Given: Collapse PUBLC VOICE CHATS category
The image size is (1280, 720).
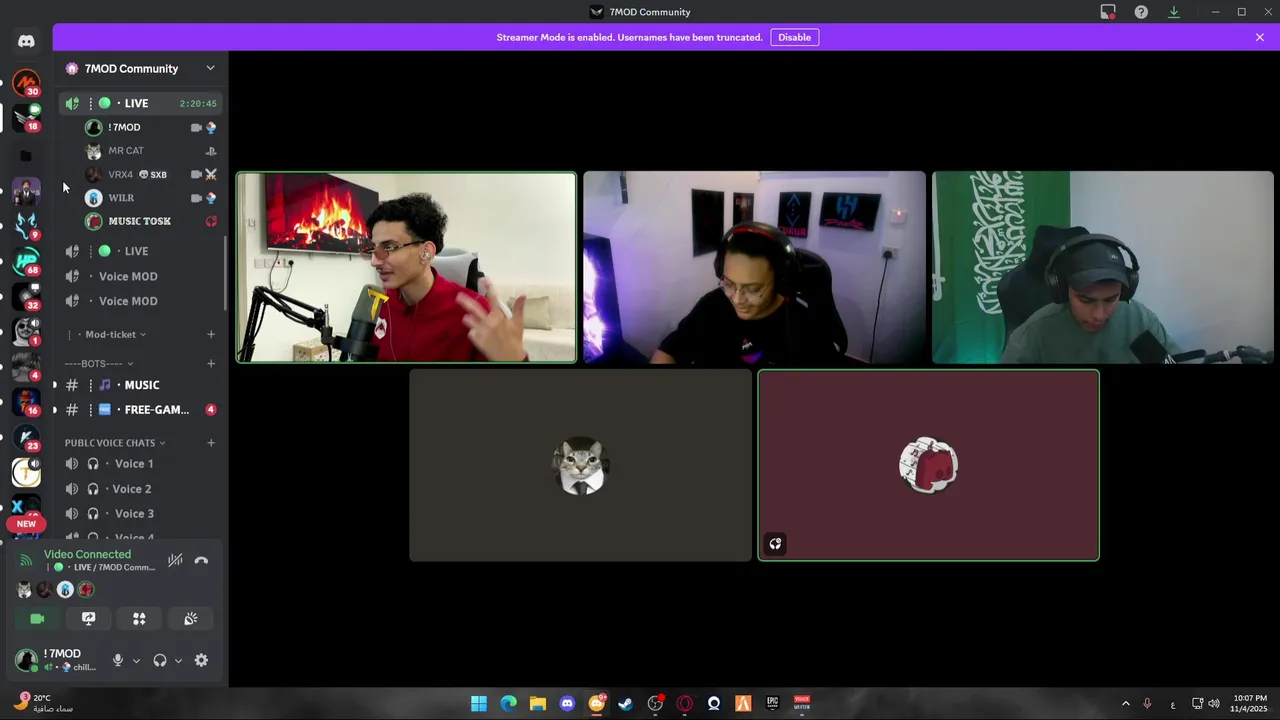Looking at the screenshot, I should [115, 442].
